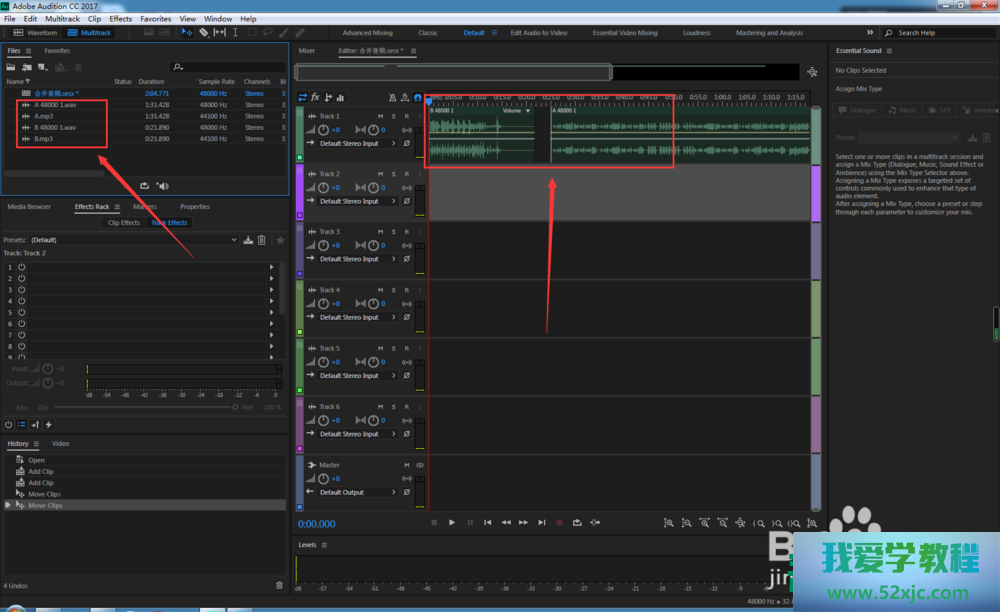
Task: Open the fx effects view in editor
Action: (x=316, y=97)
